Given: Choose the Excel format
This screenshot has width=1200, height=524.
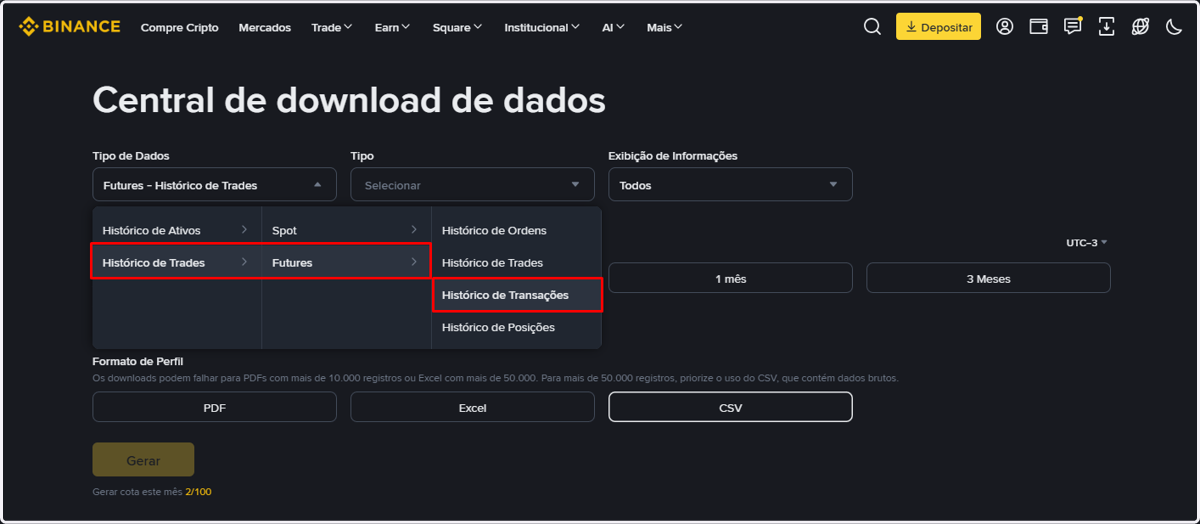Looking at the screenshot, I should pyautogui.click(x=472, y=407).
